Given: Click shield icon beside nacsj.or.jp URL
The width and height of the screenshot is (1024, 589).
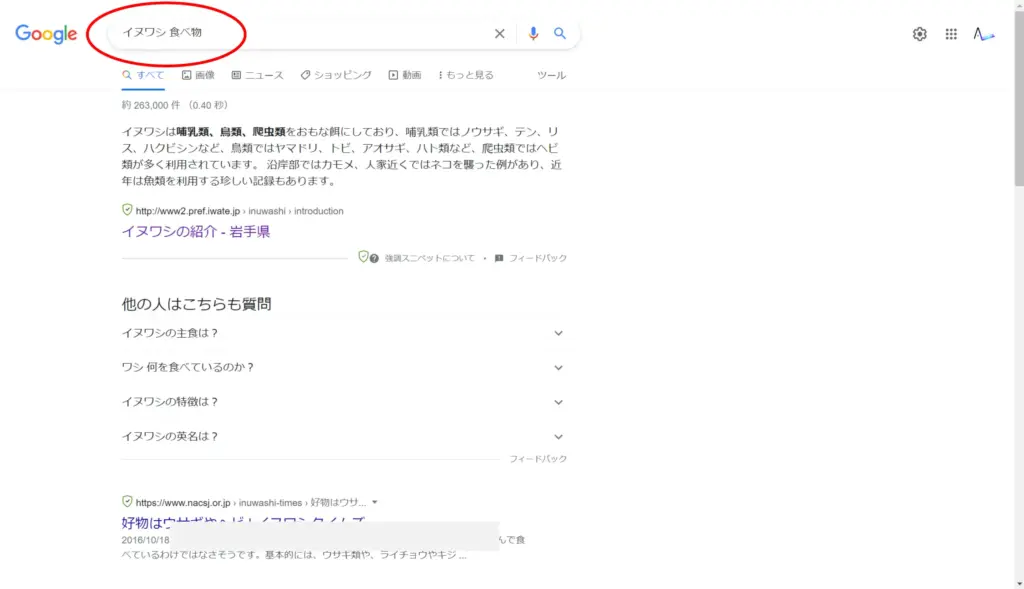Looking at the screenshot, I should [127, 501].
